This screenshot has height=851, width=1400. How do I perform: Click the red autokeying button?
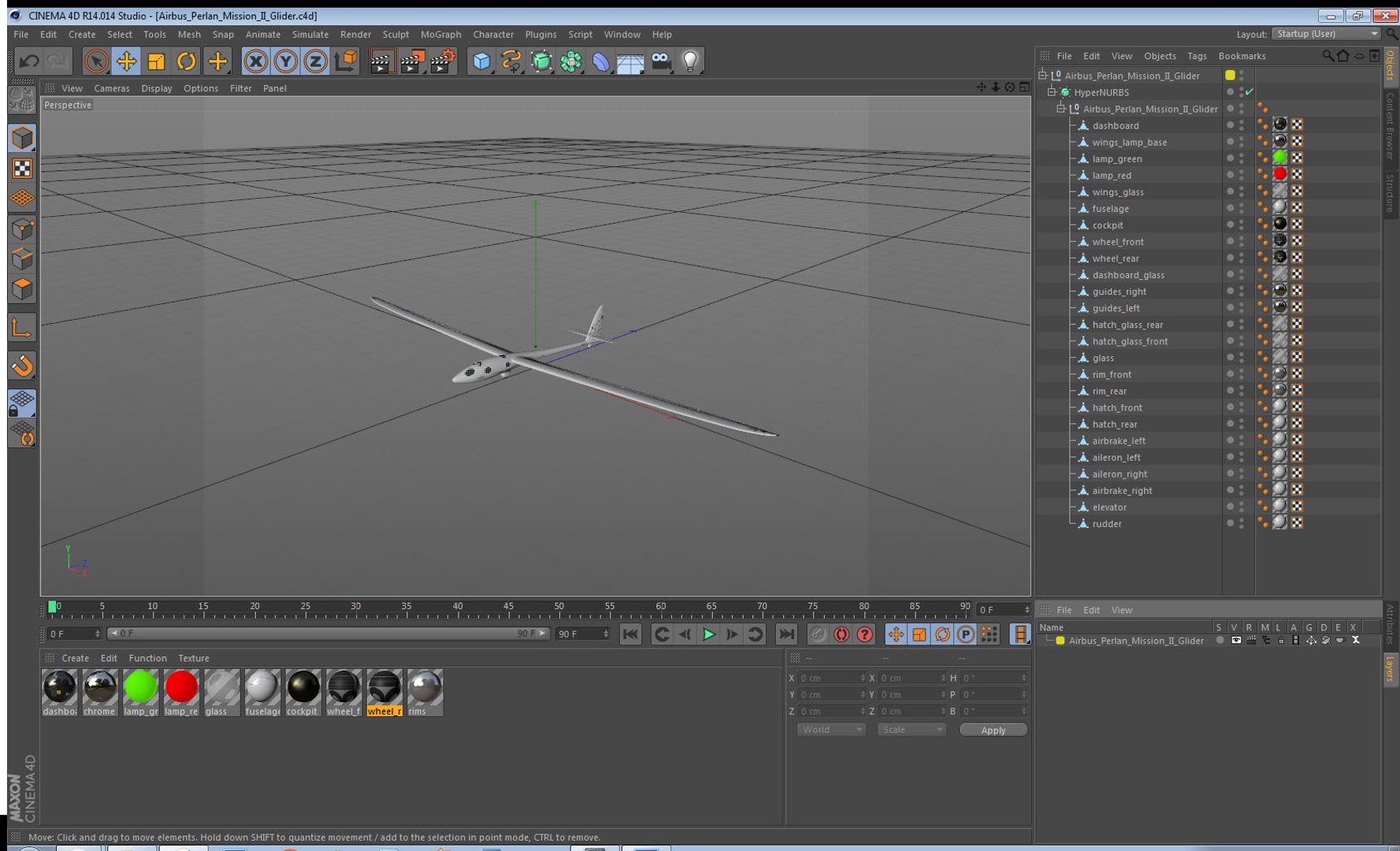click(x=841, y=634)
